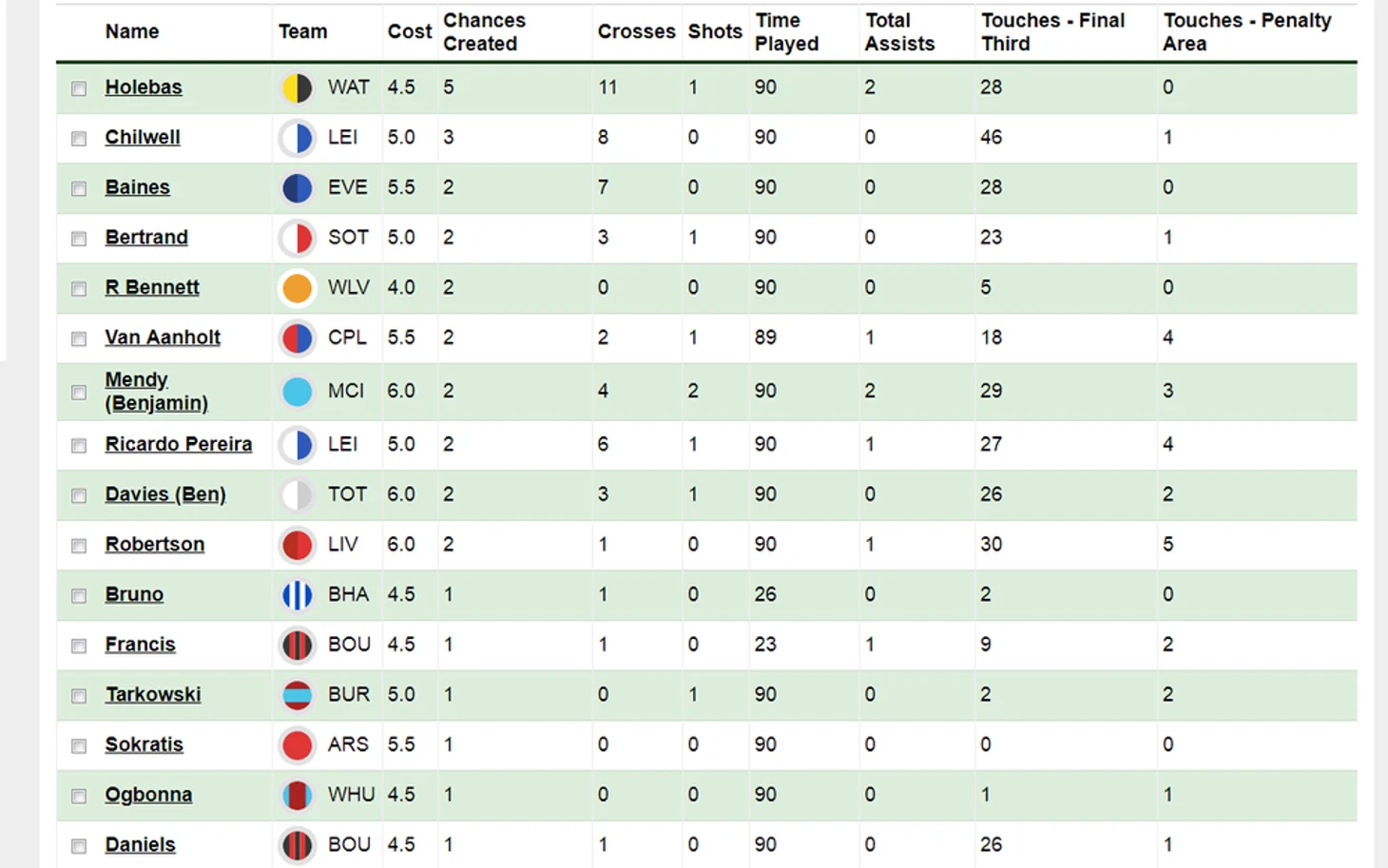Tick the Mendy (Benjamin) row checkbox
The width and height of the screenshot is (1388, 868).
pos(79,392)
